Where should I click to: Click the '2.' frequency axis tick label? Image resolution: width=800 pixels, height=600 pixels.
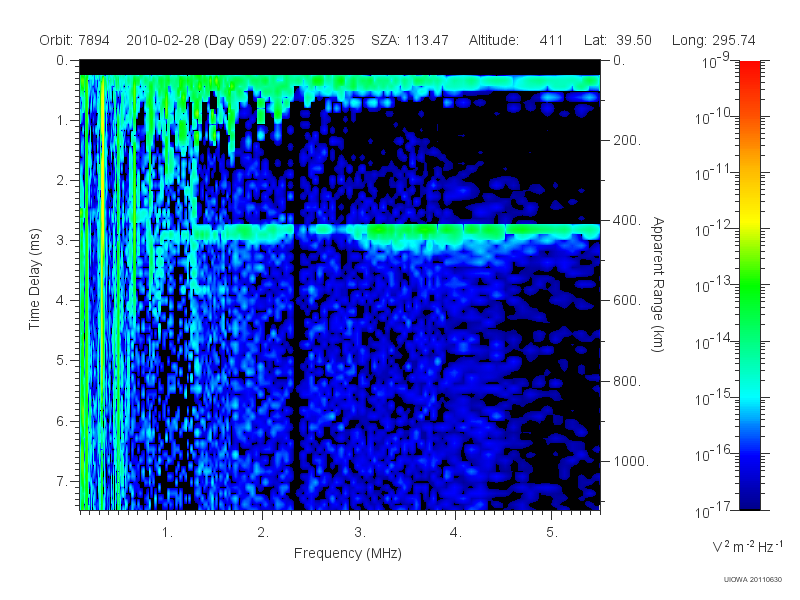tap(263, 533)
